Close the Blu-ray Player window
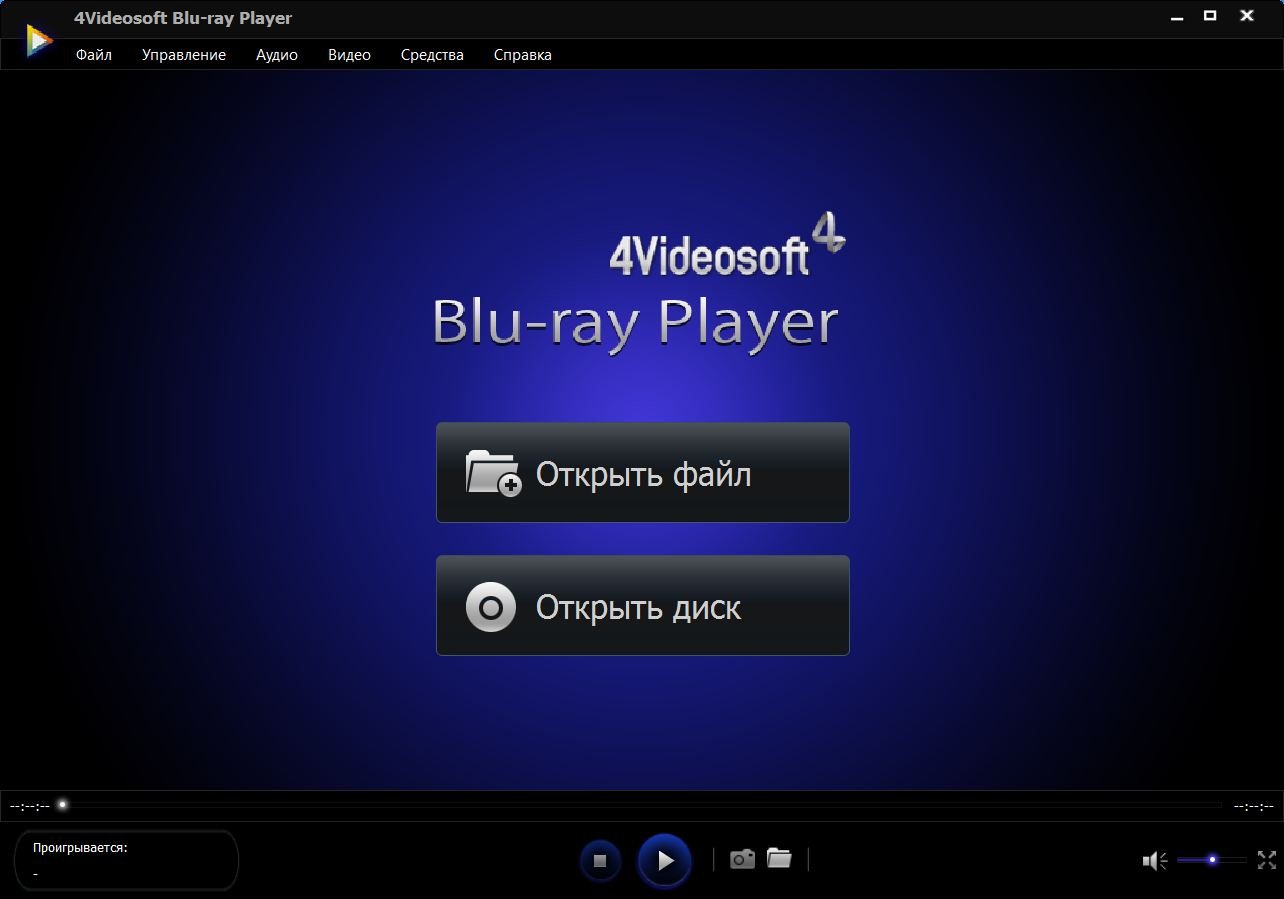Viewport: 1284px width, 899px height. 1247,16
